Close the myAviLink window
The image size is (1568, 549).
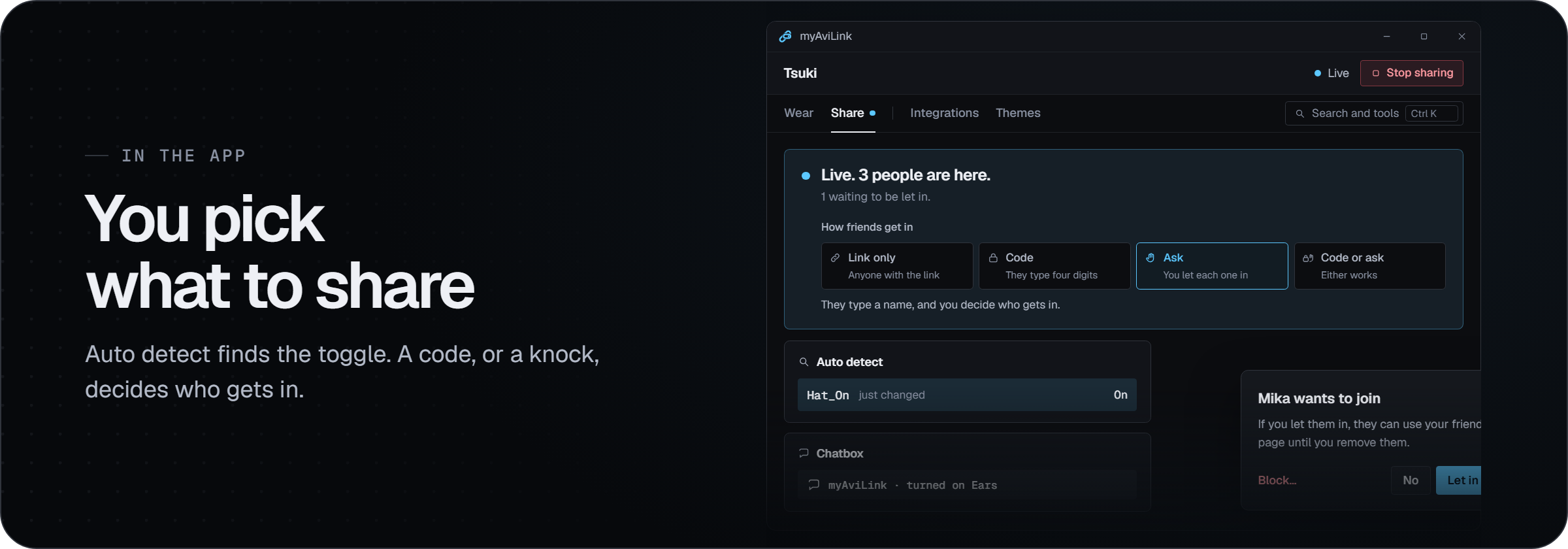click(1462, 37)
